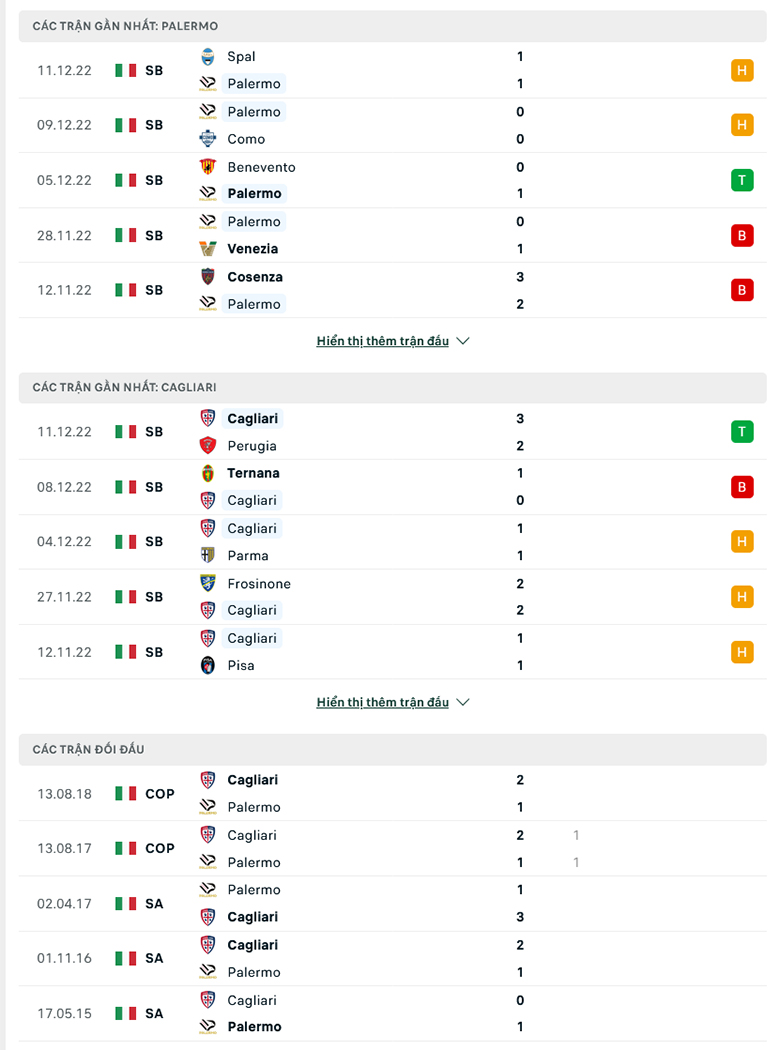Click red B badge for Venezia match

742,236
